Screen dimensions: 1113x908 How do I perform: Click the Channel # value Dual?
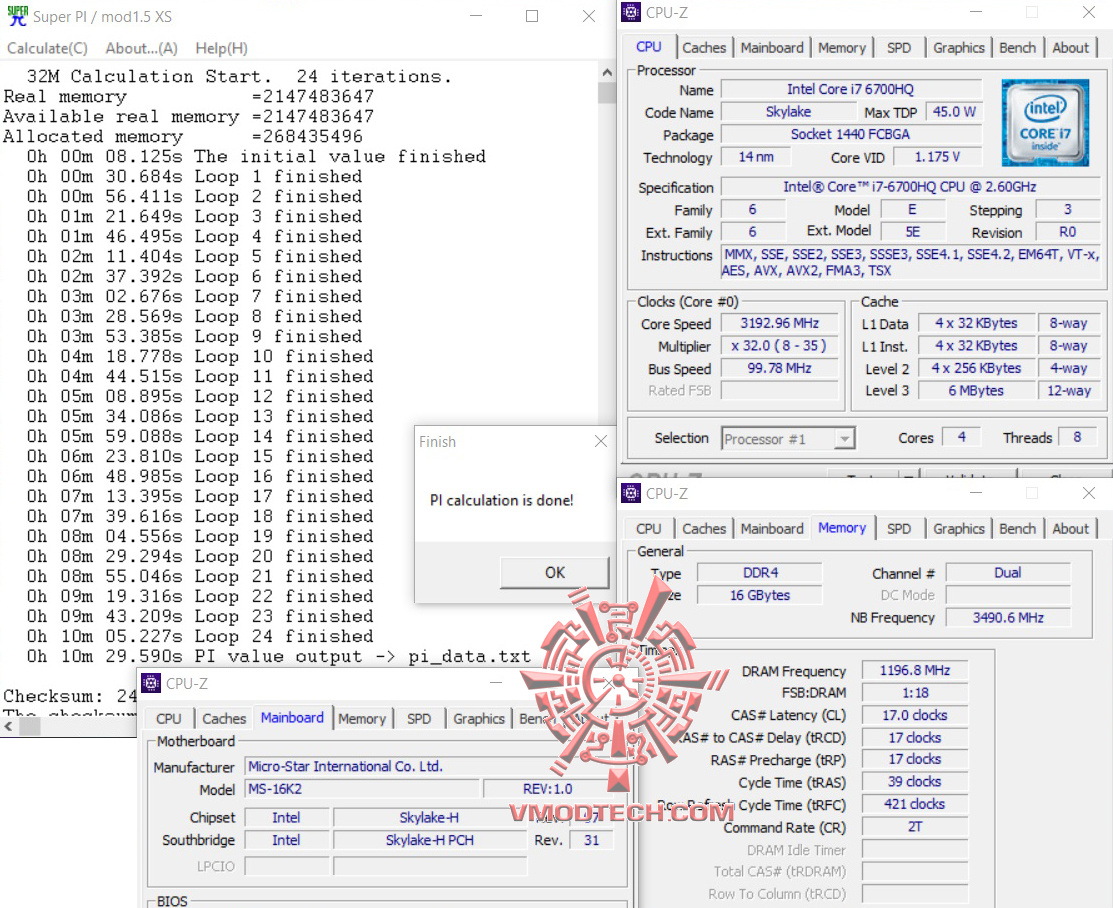pyautogui.click(x=1008, y=573)
